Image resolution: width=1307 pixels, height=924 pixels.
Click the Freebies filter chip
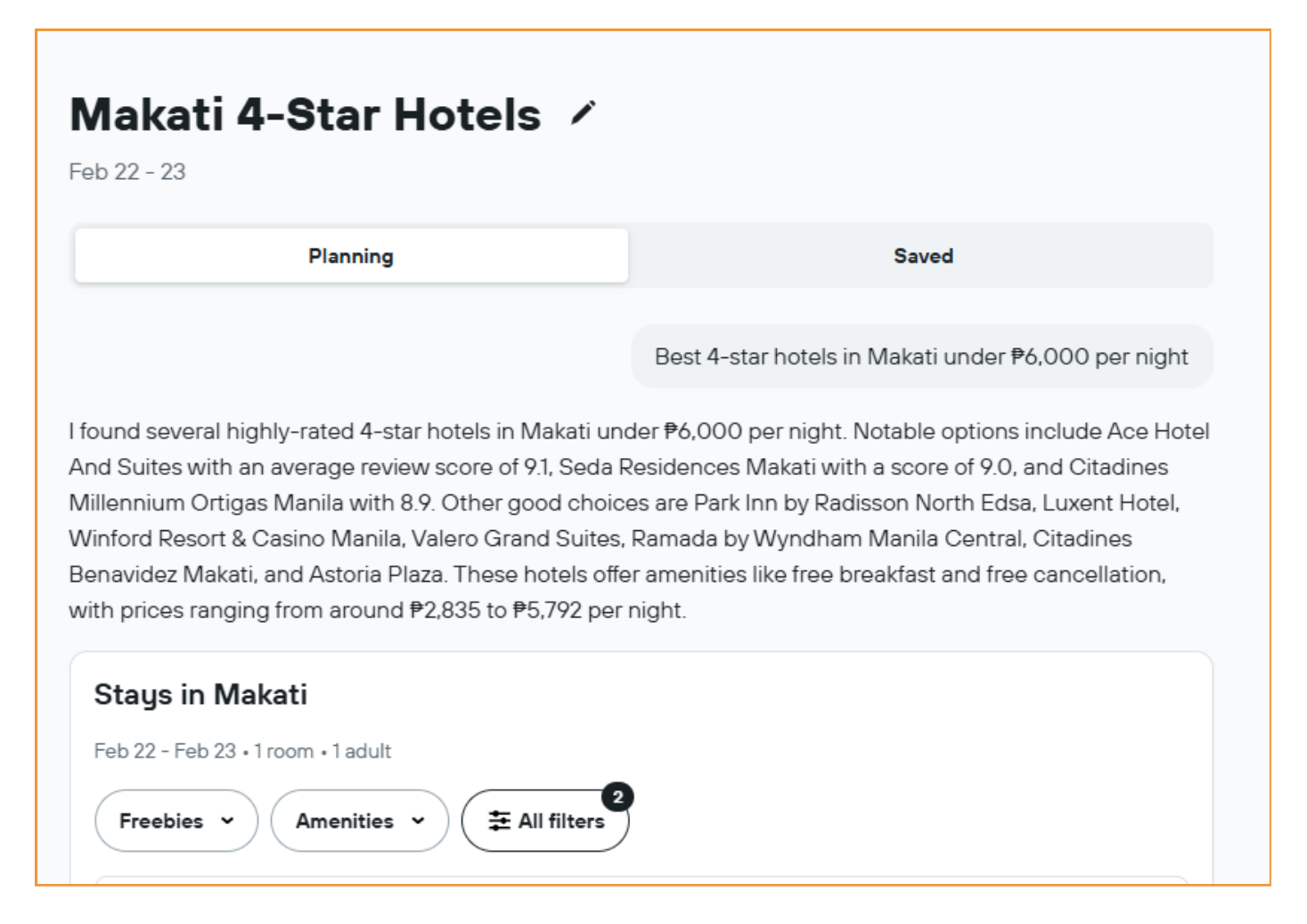pyautogui.click(x=176, y=822)
